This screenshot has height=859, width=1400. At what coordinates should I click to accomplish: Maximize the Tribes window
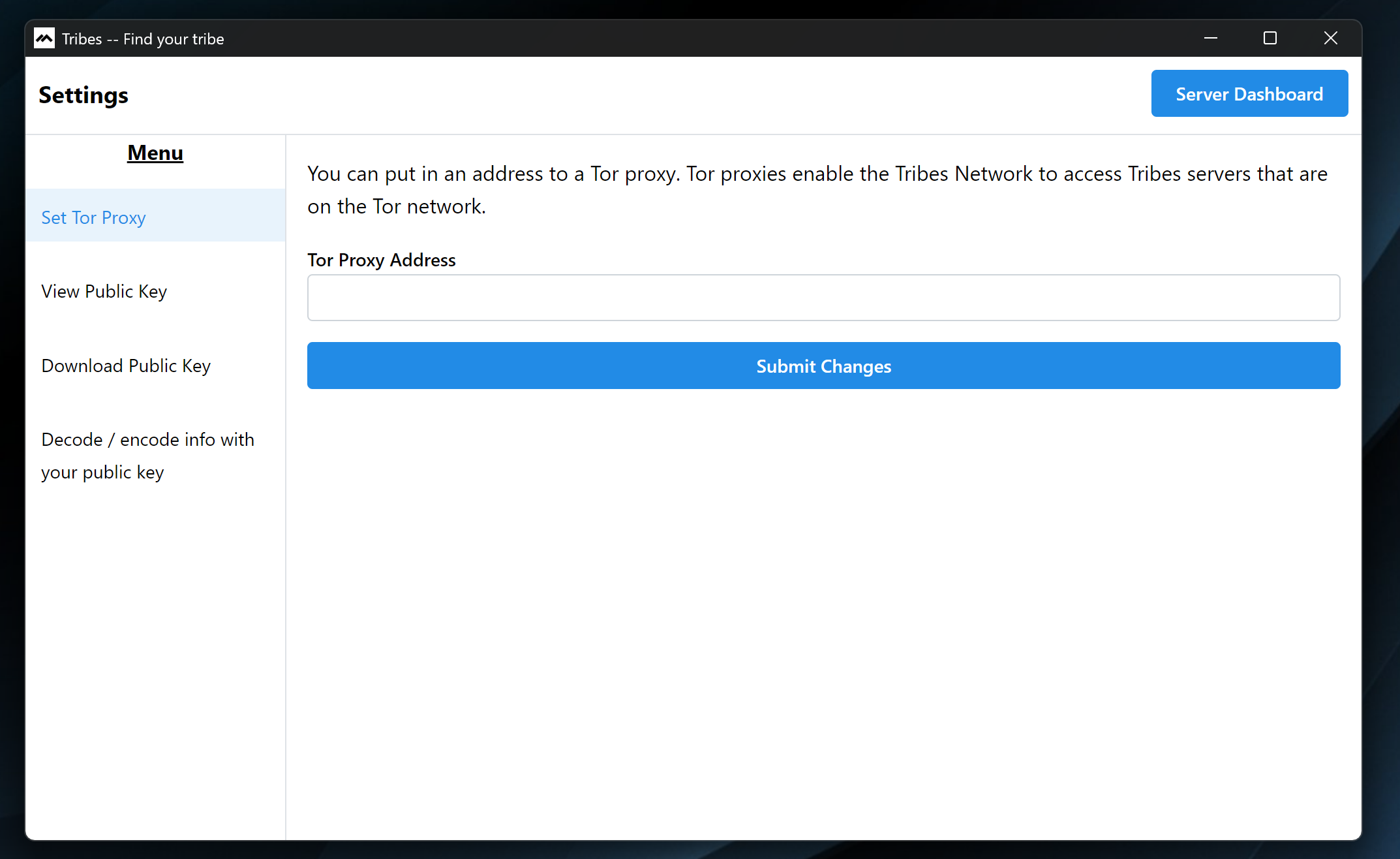1270,39
